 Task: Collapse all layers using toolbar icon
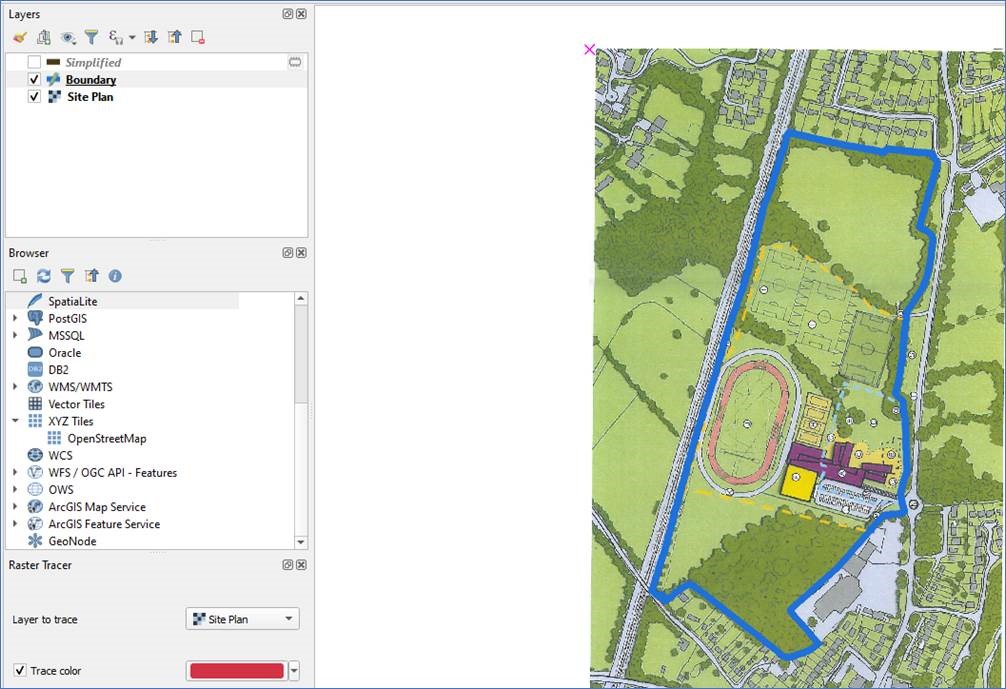(x=173, y=37)
